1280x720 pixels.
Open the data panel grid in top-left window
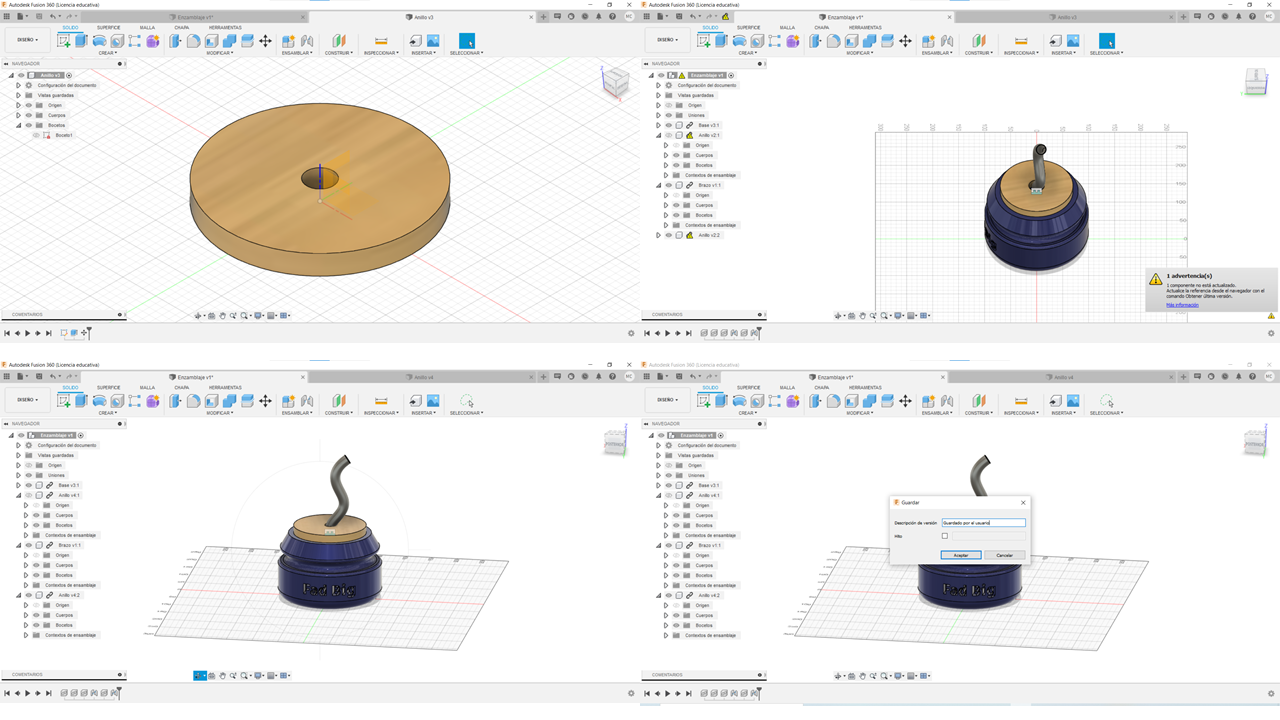(x=7, y=16)
